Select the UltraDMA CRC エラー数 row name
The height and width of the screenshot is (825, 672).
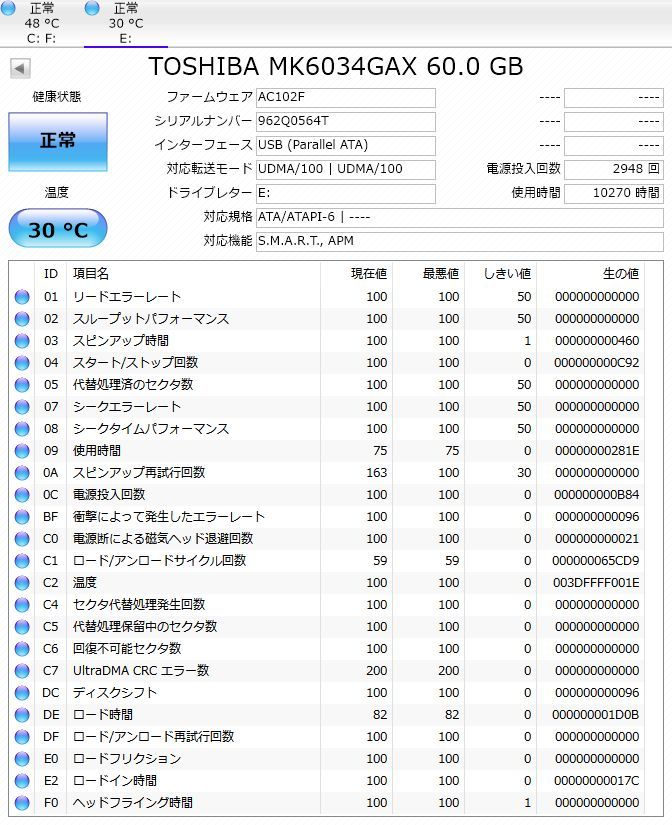[x=141, y=671]
